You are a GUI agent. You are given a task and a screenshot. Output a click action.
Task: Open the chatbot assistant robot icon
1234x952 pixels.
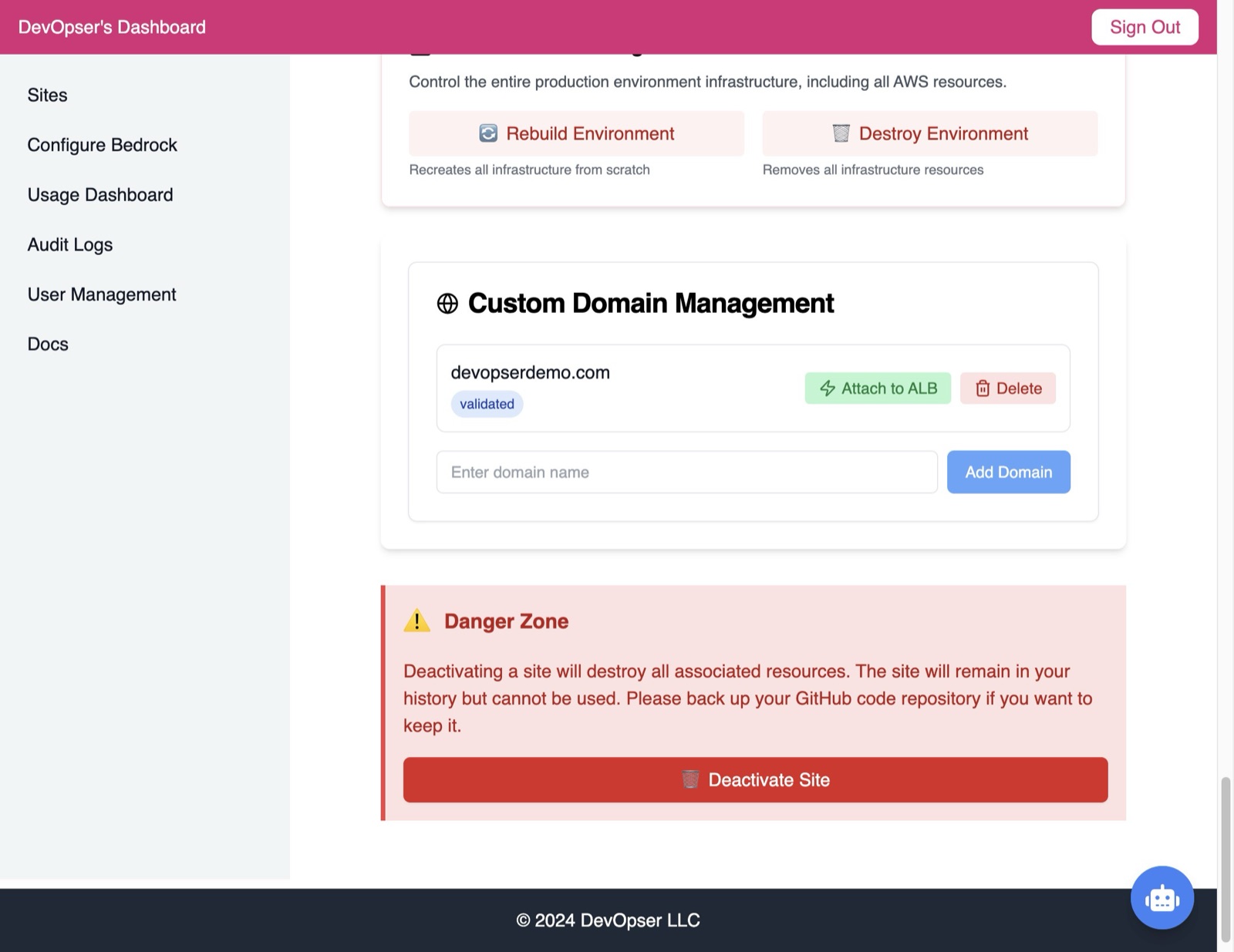[x=1162, y=898]
